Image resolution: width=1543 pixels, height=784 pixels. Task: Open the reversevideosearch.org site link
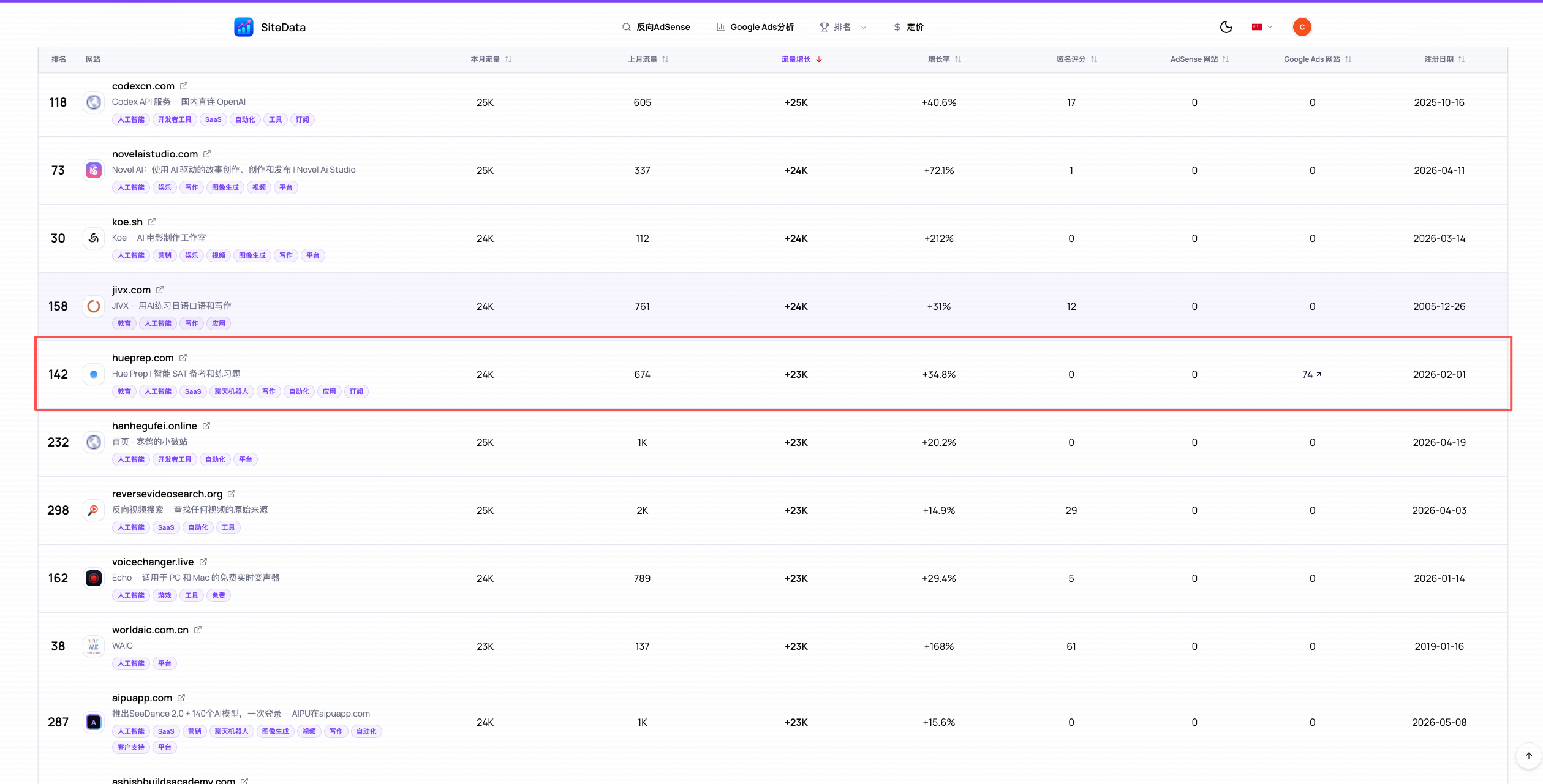[x=167, y=494]
